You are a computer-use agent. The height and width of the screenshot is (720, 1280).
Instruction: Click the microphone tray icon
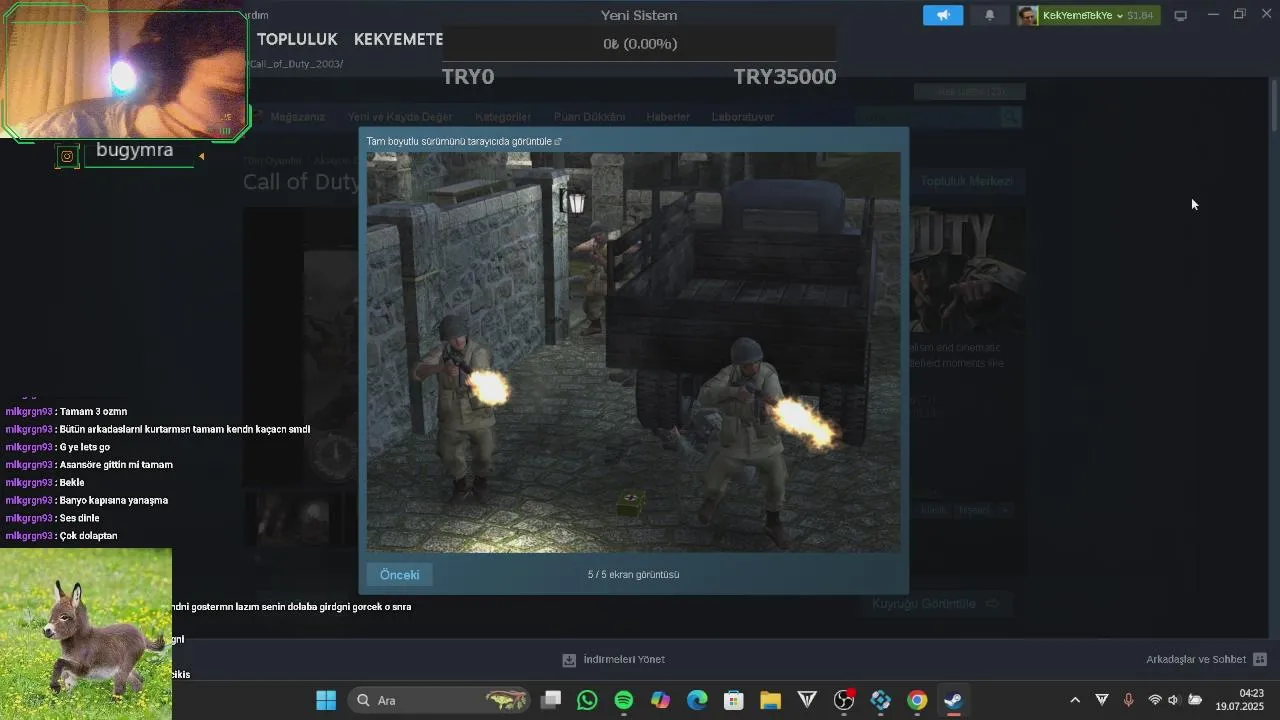1128,700
